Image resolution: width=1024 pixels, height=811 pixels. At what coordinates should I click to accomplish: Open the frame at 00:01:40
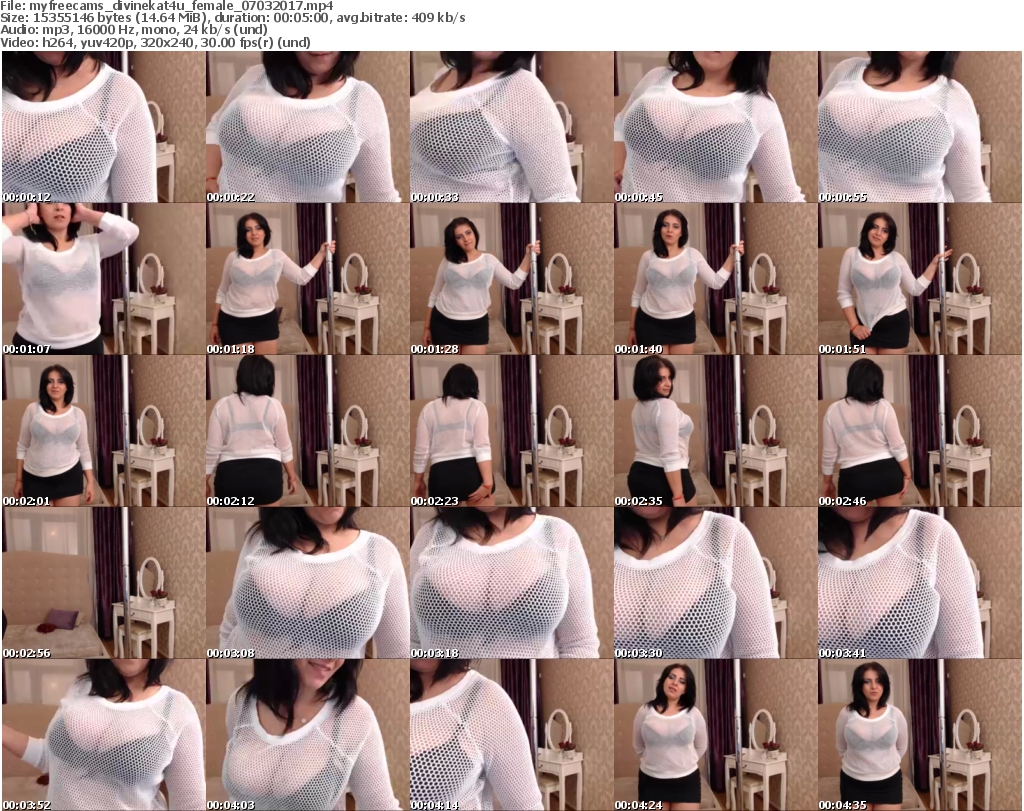[x=715, y=279]
